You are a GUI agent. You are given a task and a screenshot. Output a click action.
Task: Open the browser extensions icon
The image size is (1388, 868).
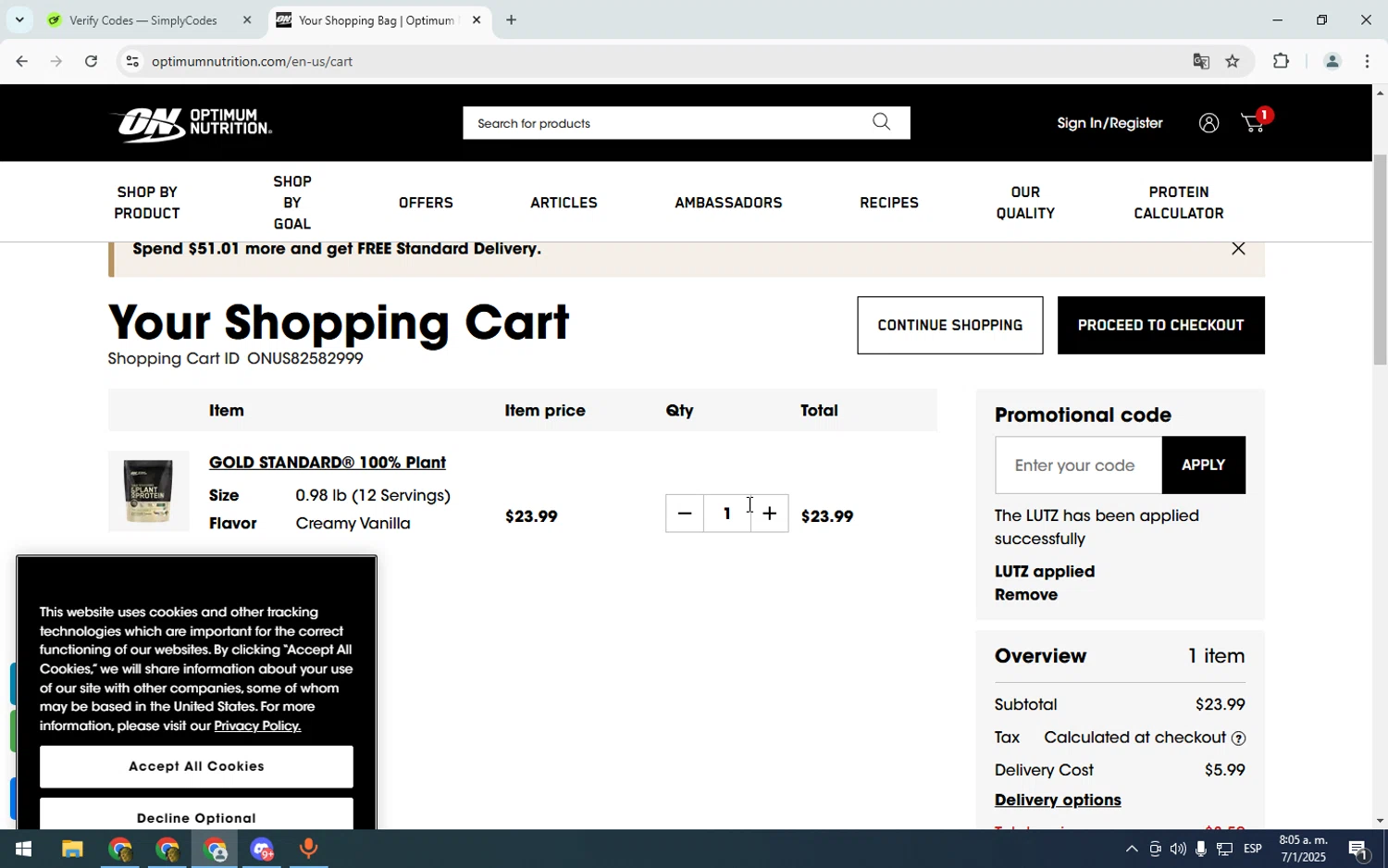click(x=1281, y=61)
